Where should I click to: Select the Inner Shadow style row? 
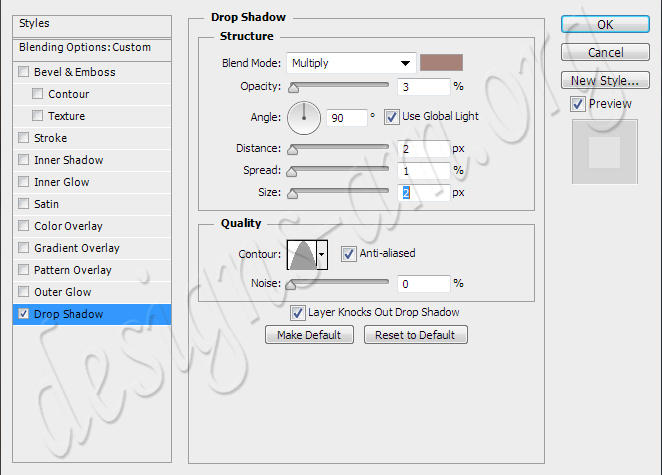(x=92, y=160)
